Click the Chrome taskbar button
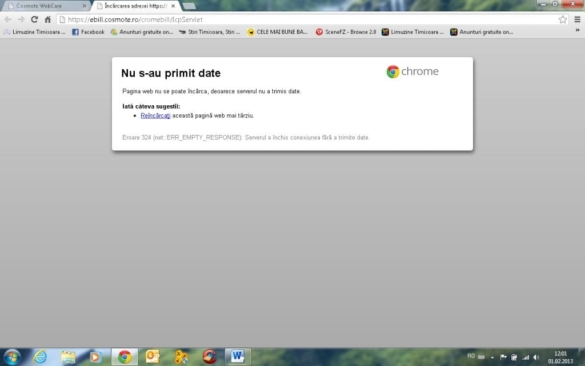 click(125, 357)
